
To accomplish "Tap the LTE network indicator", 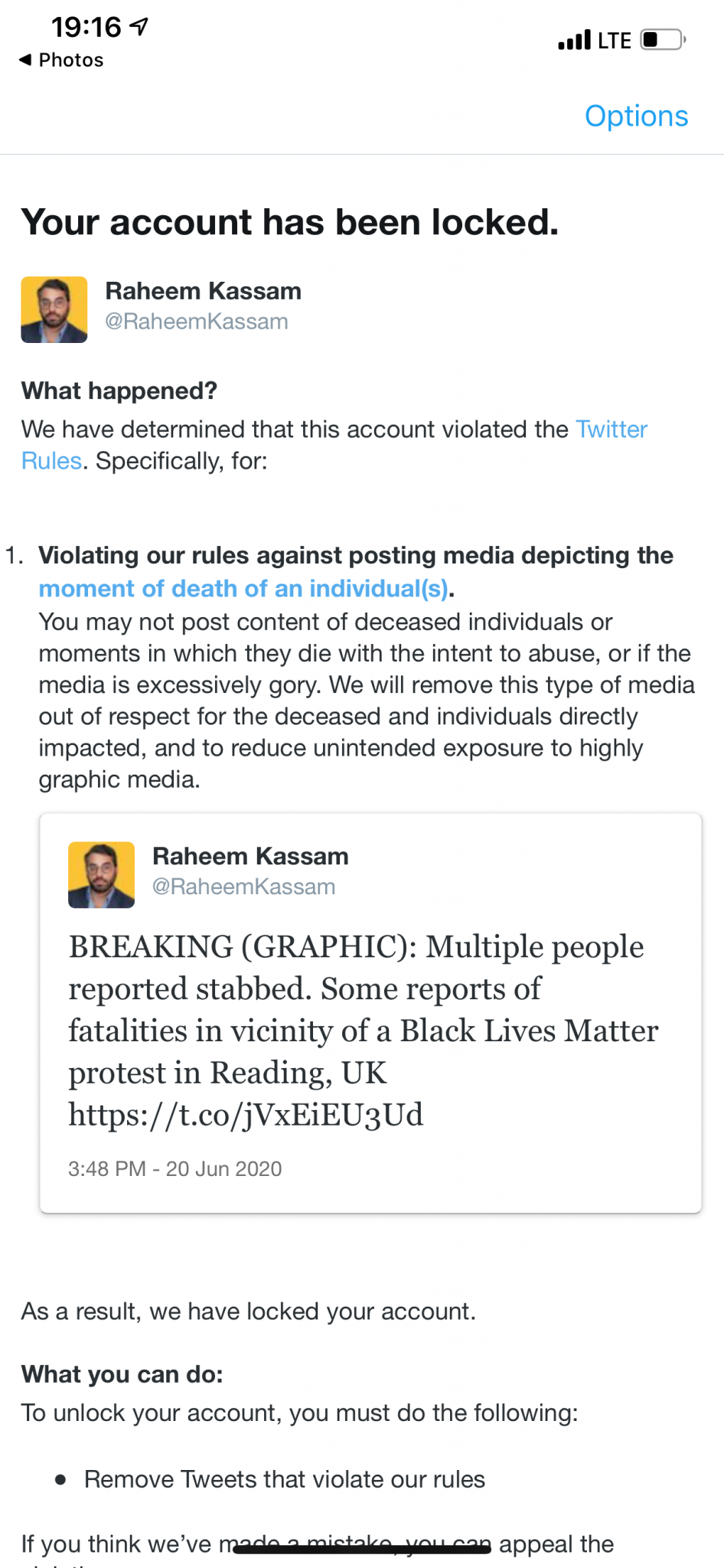I will [615, 41].
